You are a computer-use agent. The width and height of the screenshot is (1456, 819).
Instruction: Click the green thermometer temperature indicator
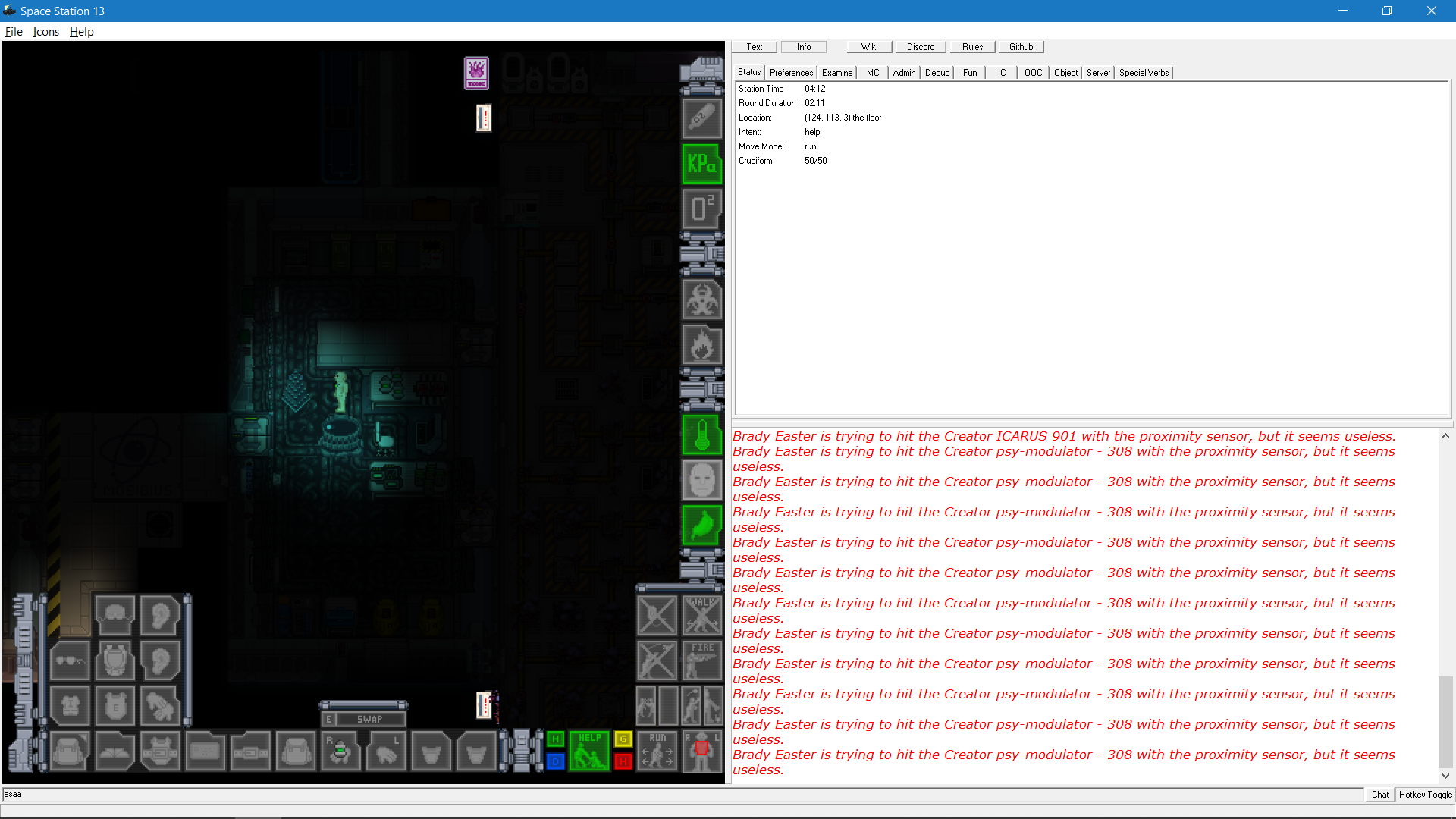701,435
